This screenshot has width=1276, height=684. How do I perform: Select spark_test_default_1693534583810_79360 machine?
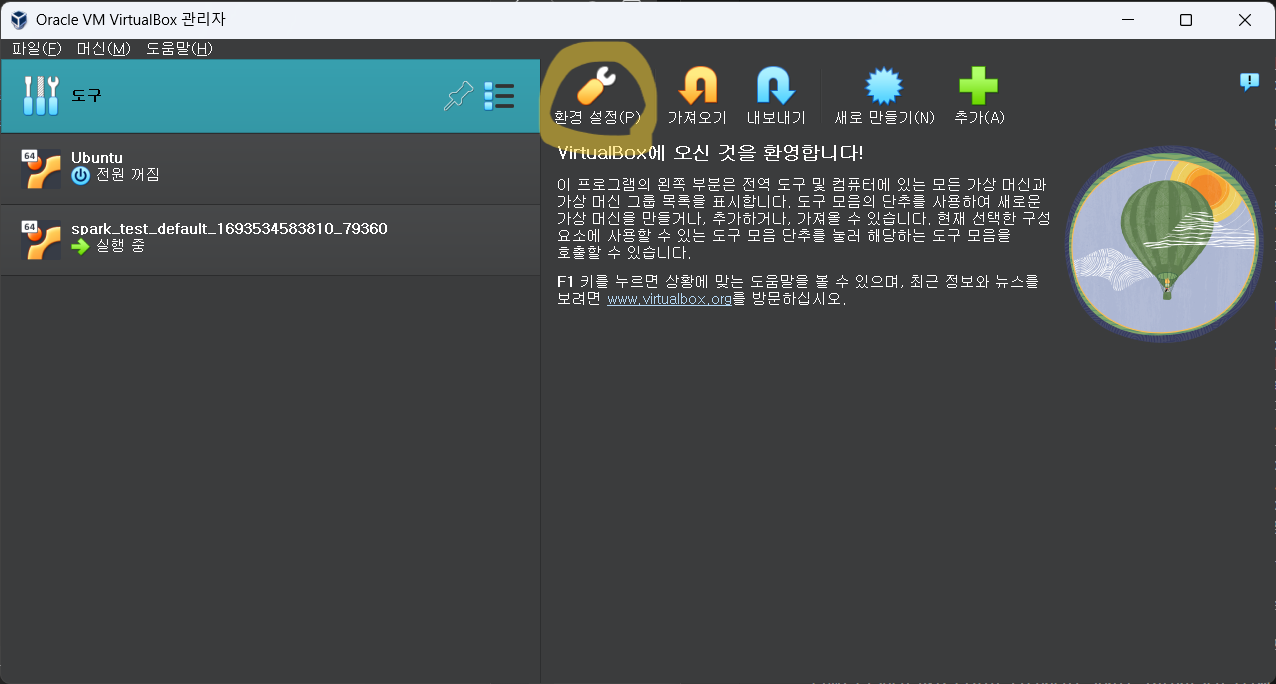(270, 240)
